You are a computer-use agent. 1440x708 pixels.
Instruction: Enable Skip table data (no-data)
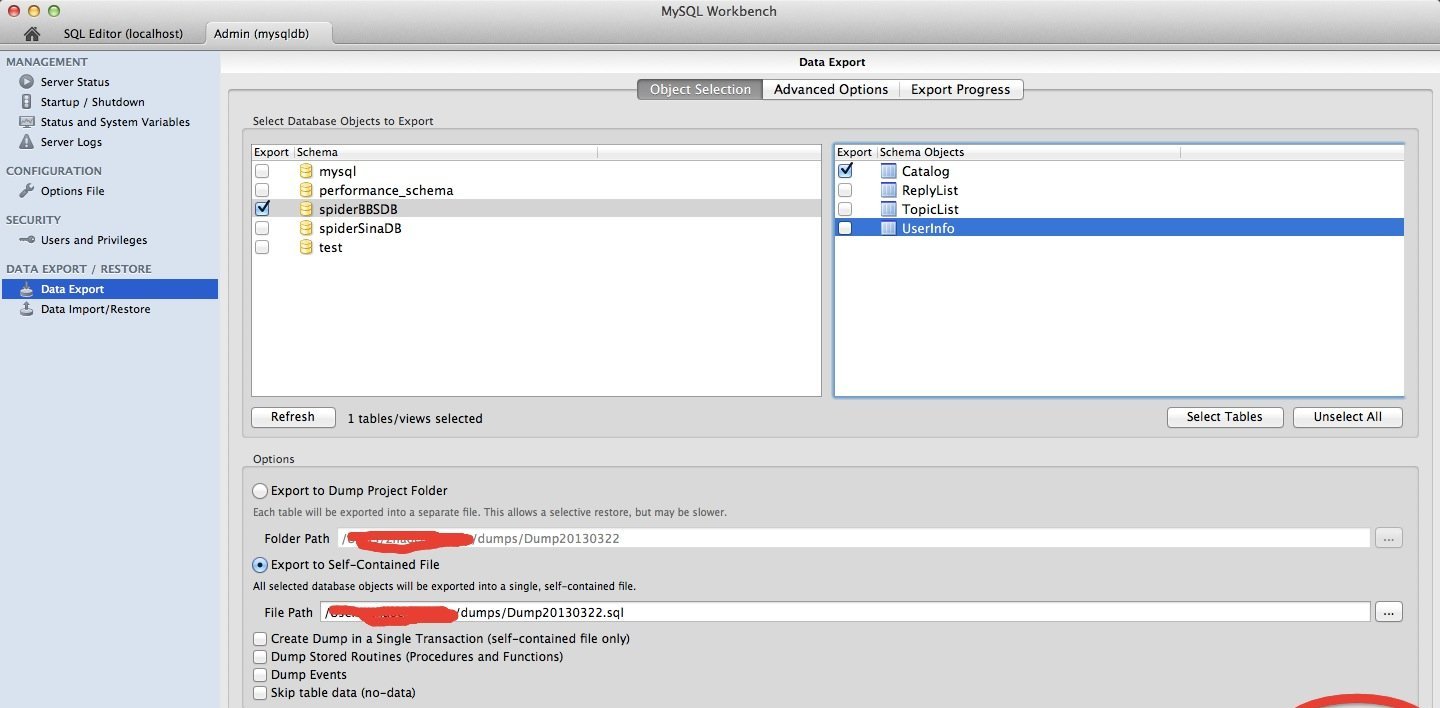[x=261, y=693]
